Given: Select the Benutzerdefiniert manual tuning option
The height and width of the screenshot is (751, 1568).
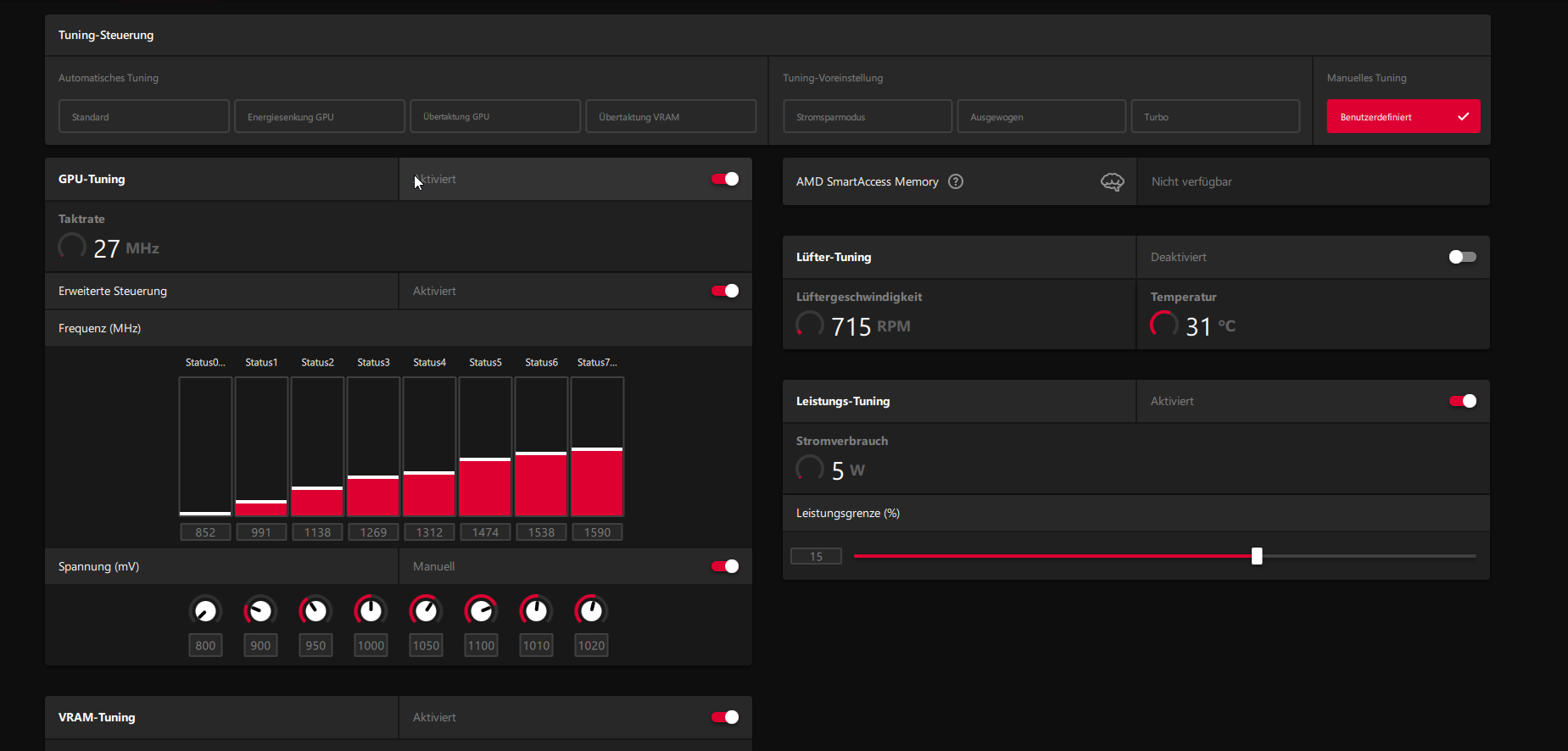Looking at the screenshot, I should tap(1403, 116).
